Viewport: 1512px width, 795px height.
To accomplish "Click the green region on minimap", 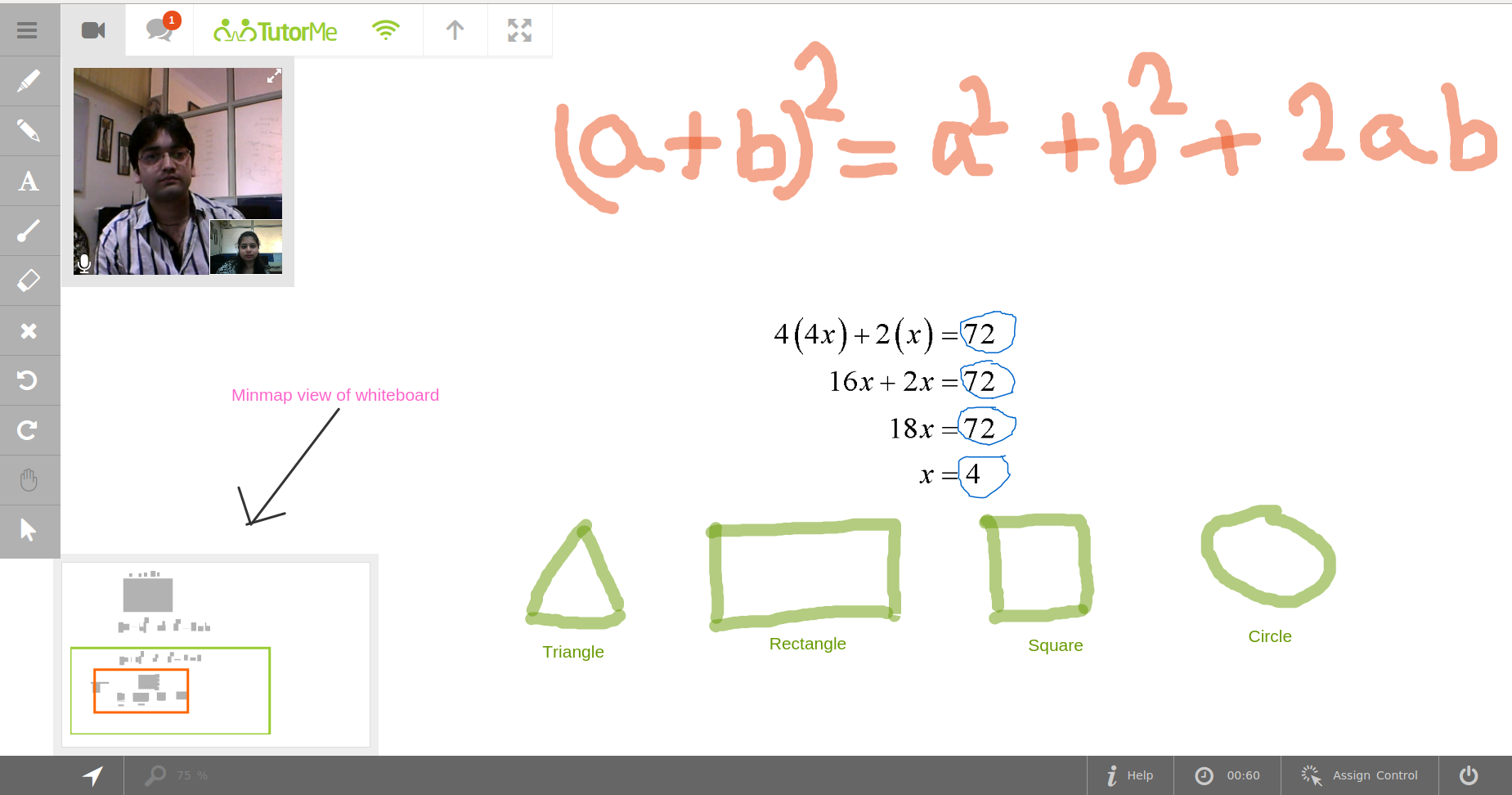I will 170,690.
